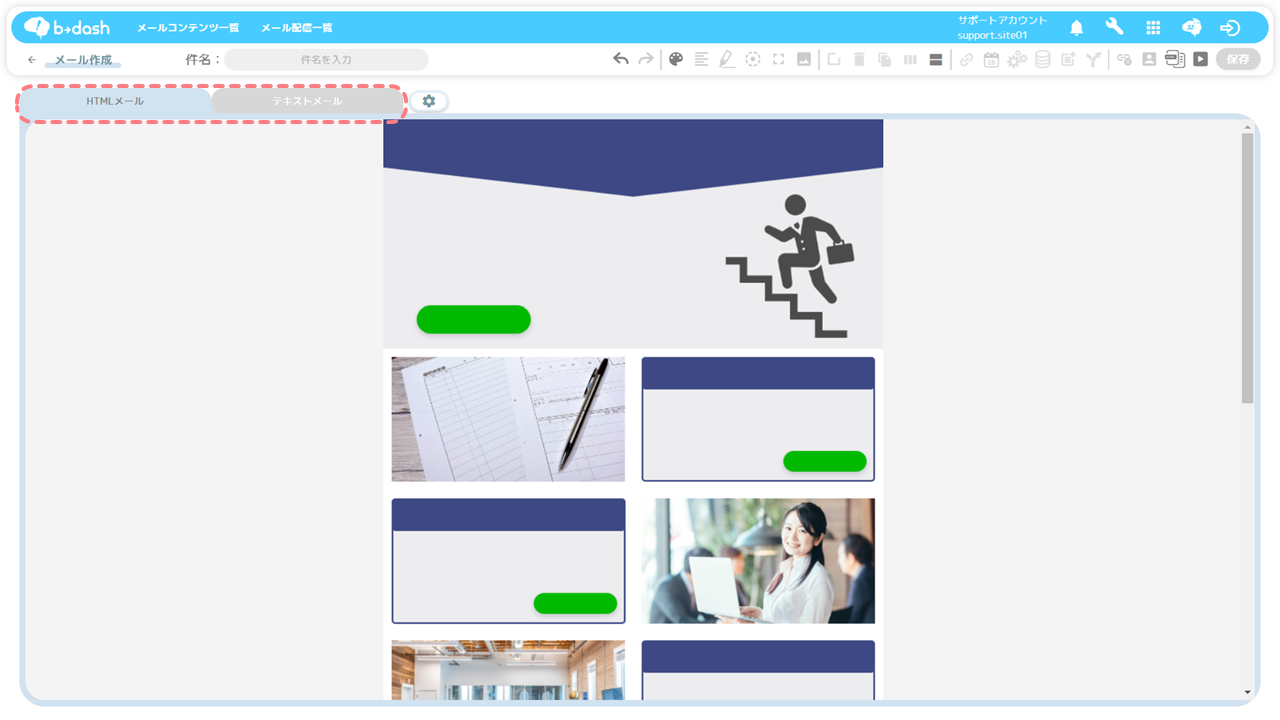
Task: Click the メール作成 title
Action: pyautogui.click(x=83, y=60)
